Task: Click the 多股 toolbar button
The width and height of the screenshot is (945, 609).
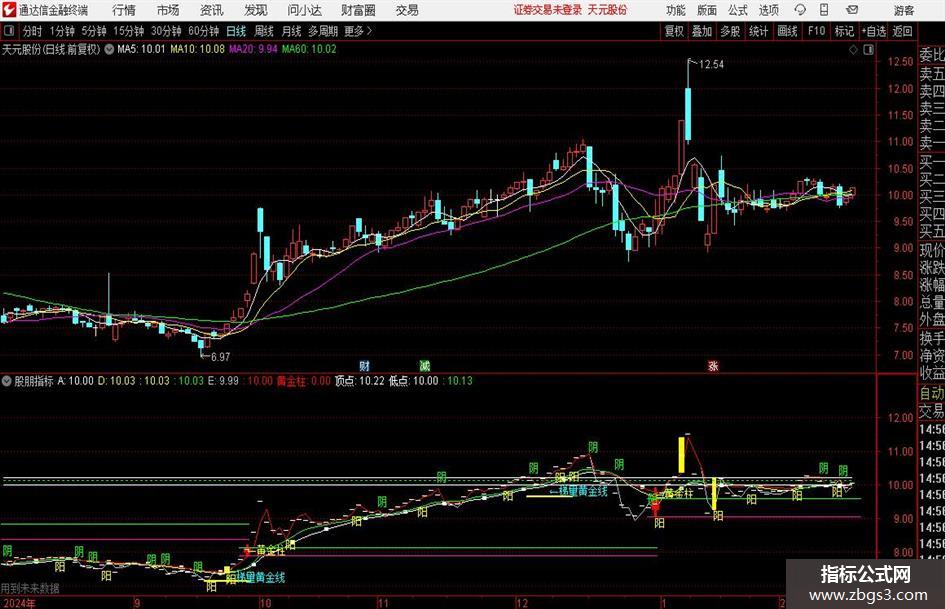Action: (x=730, y=31)
